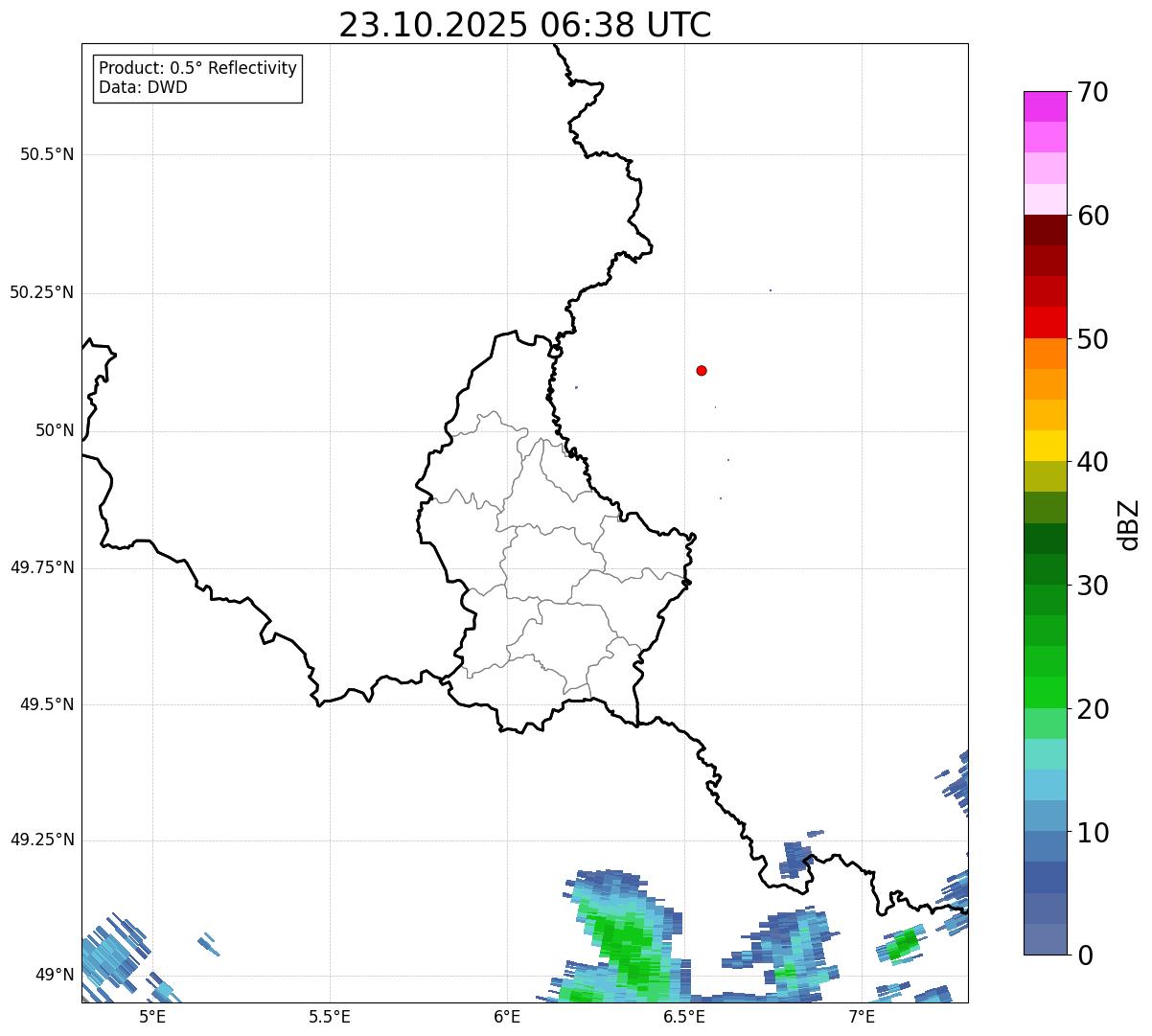Click the 49.5°N latitude label
This screenshot has height=1036, width=1152.
tap(47, 704)
